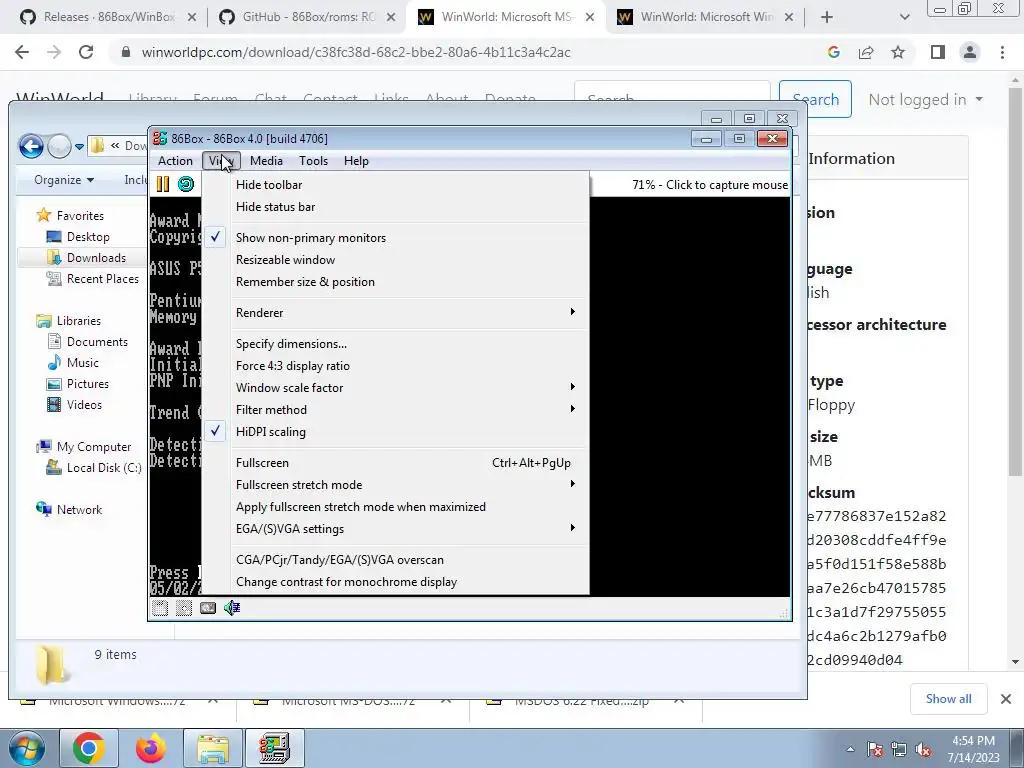
Task: Expand Window scale factor submenu
Action: (x=396, y=388)
